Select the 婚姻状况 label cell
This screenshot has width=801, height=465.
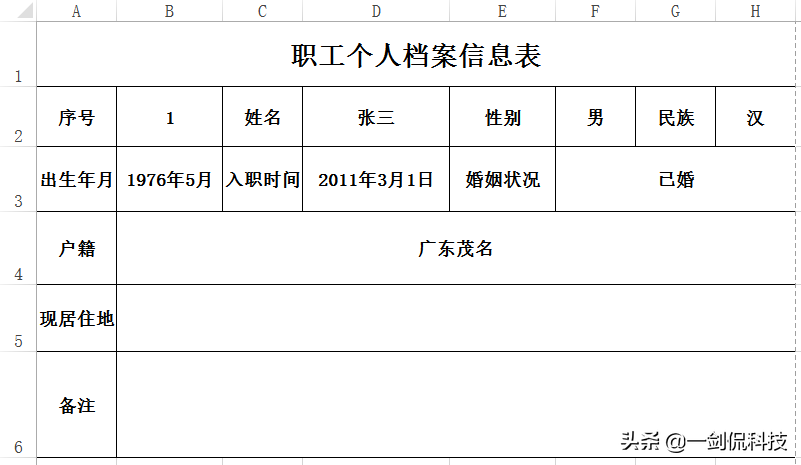(x=503, y=179)
